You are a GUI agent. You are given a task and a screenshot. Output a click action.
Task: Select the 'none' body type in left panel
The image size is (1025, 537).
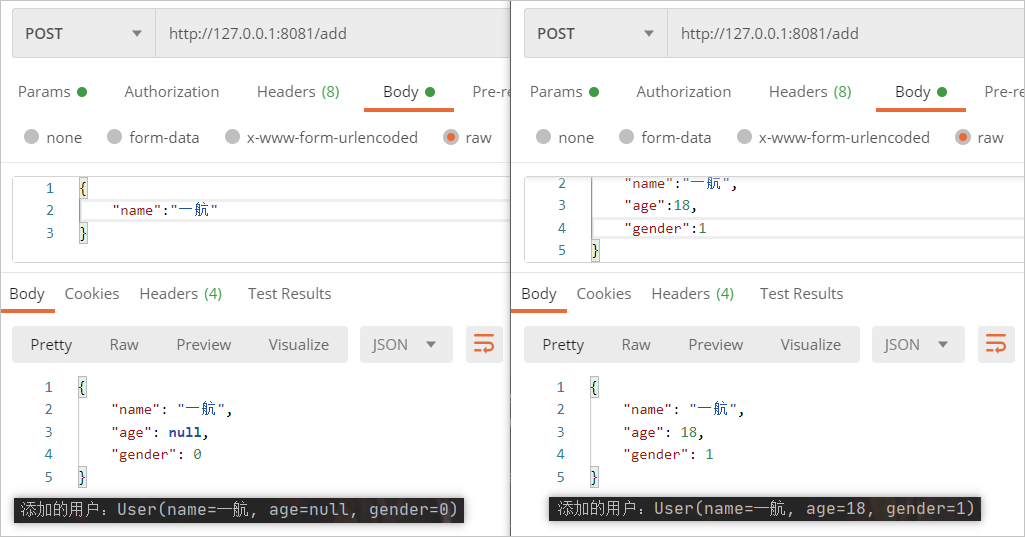[32, 137]
